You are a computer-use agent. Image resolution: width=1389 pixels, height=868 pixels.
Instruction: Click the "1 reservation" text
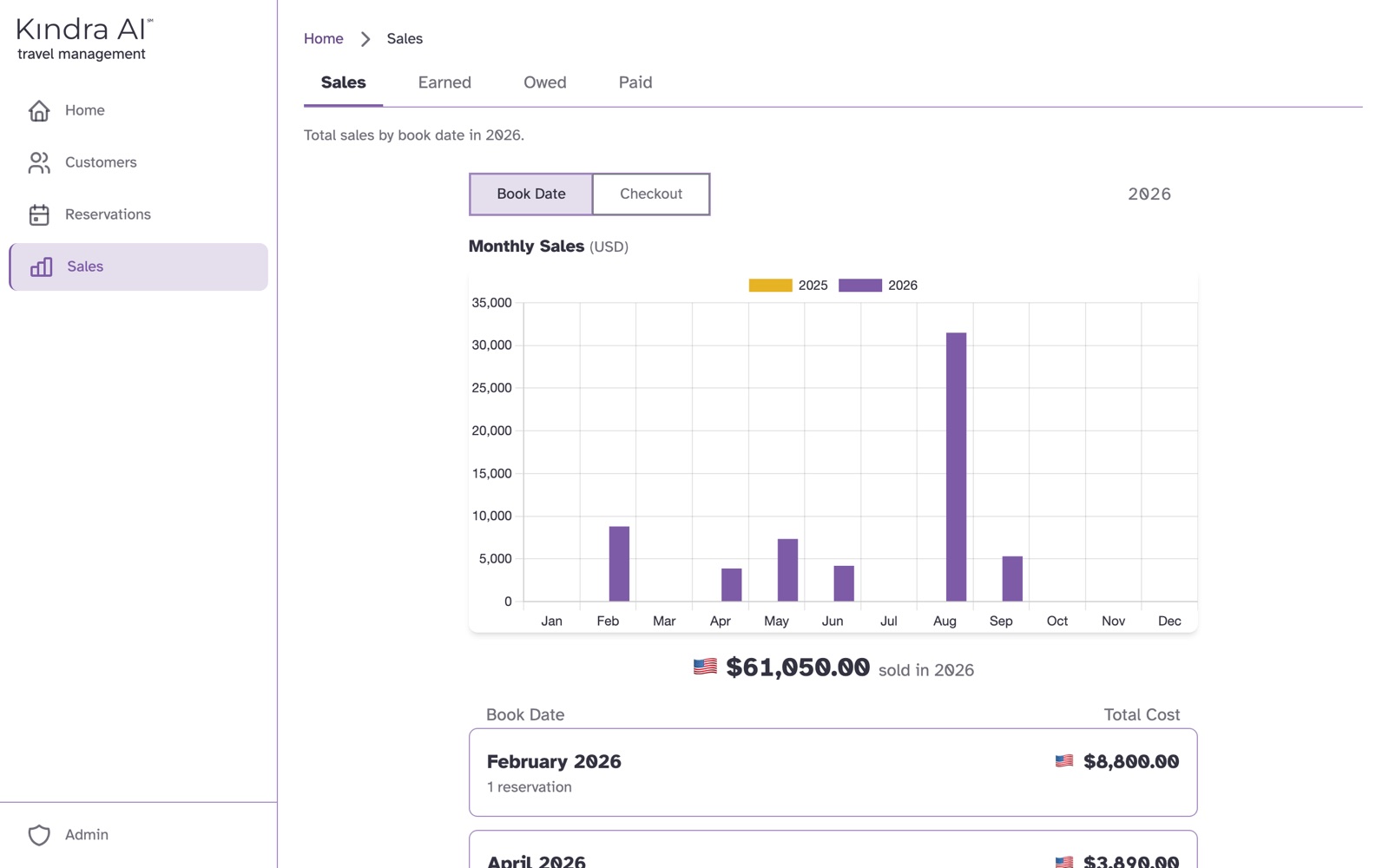click(x=530, y=787)
